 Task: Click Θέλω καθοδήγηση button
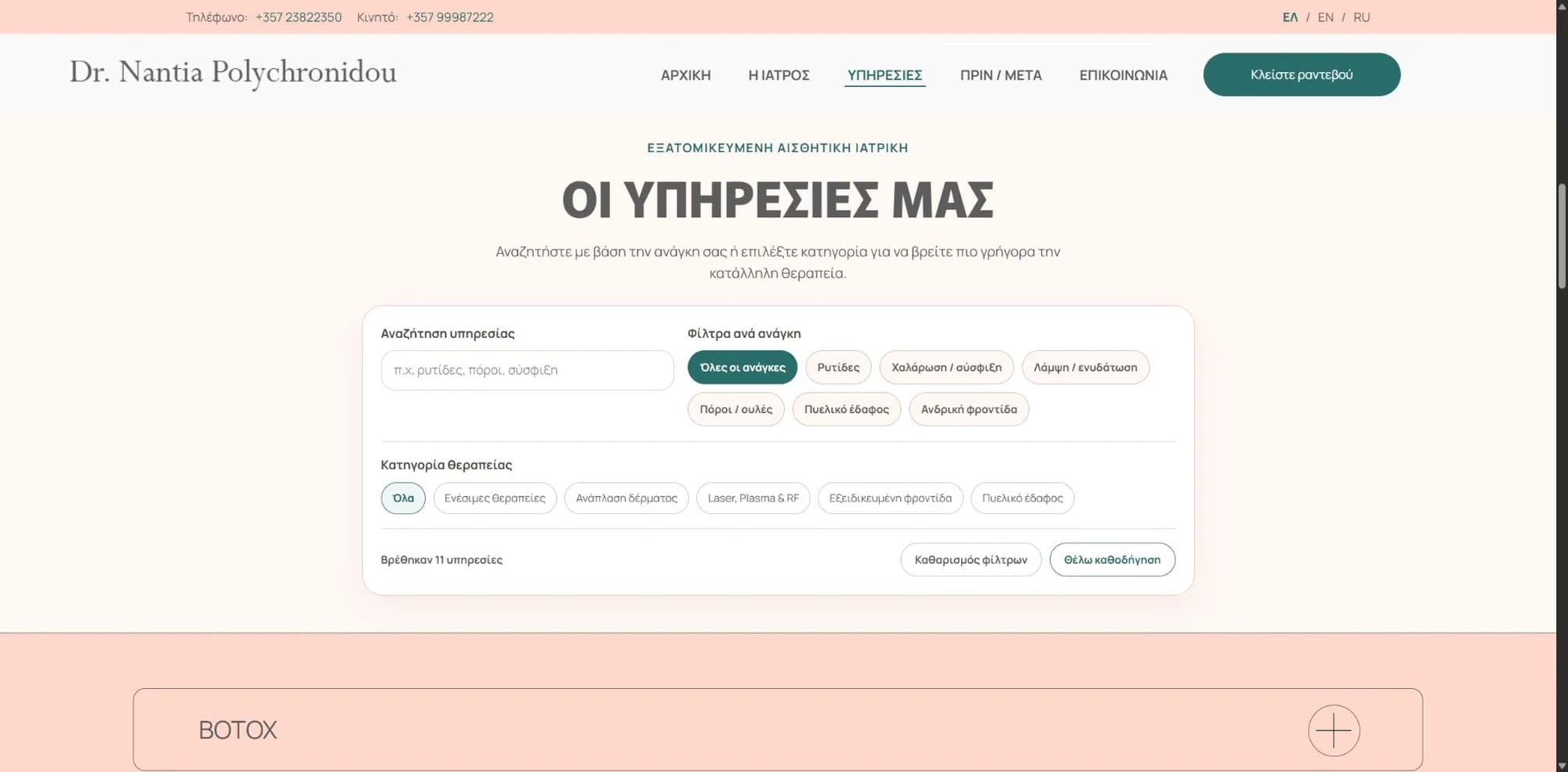(x=1112, y=560)
